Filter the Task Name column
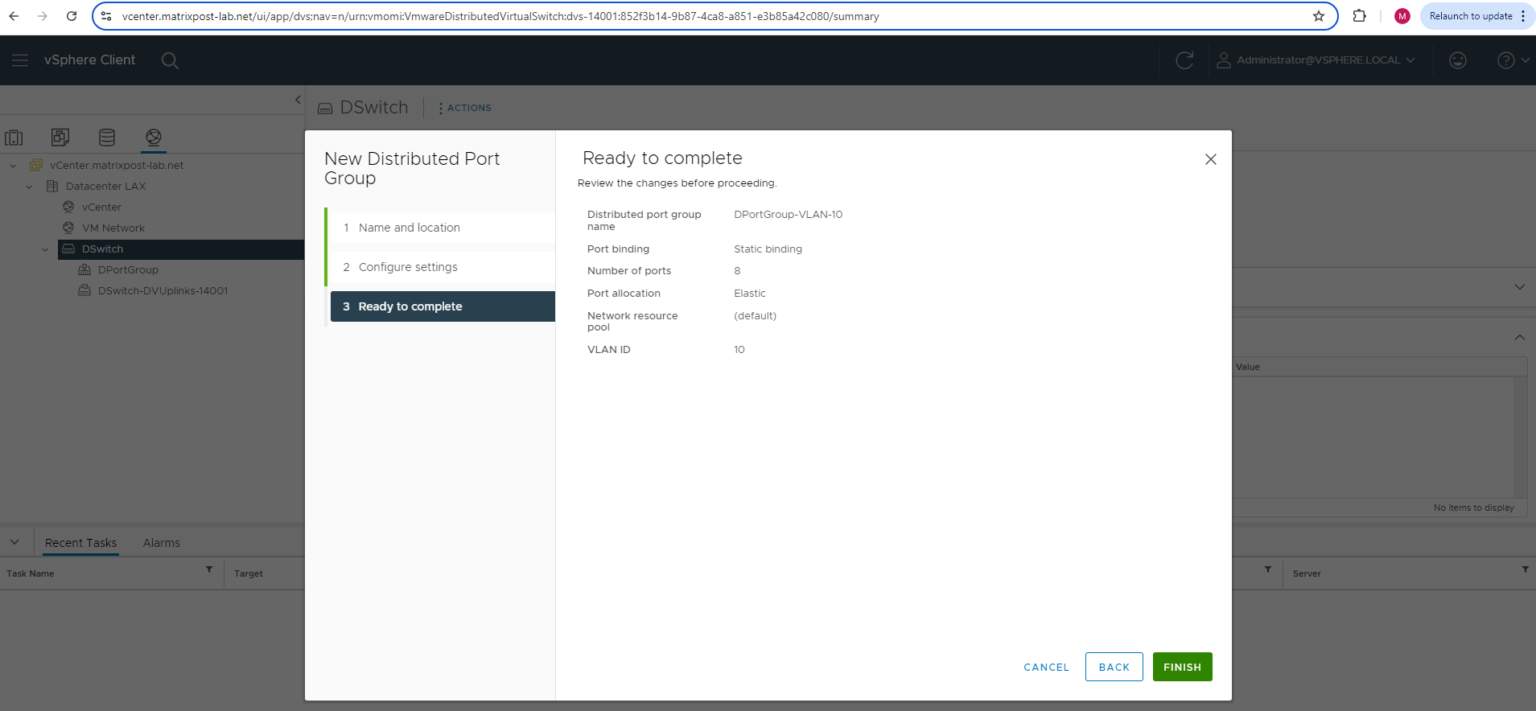 [209, 571]
